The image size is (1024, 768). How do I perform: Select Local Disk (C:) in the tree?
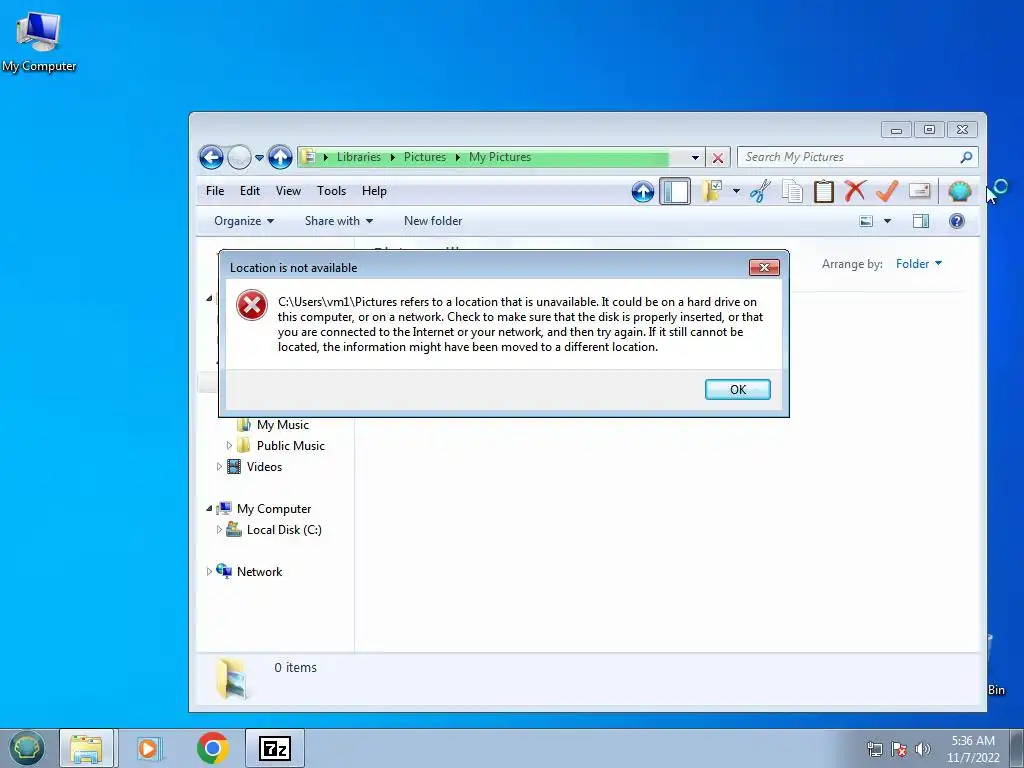pyautogui.click(x=283, y=530)
